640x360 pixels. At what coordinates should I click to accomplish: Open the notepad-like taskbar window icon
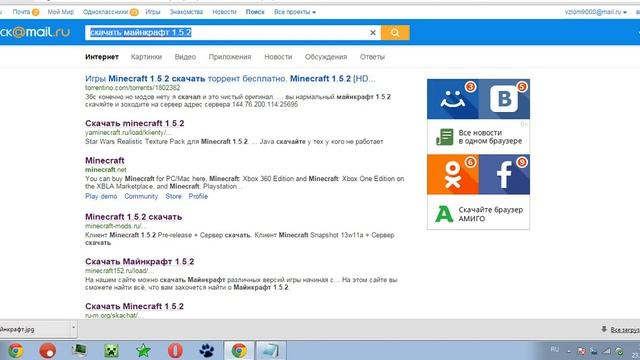pyautogui.click(x=271, y=351)
